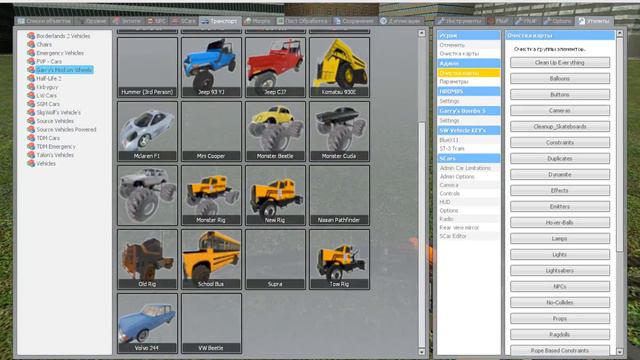This screenshot has height=360, width=640.
Task: Open Rear view mirror settings
Action: coord(469,227)
